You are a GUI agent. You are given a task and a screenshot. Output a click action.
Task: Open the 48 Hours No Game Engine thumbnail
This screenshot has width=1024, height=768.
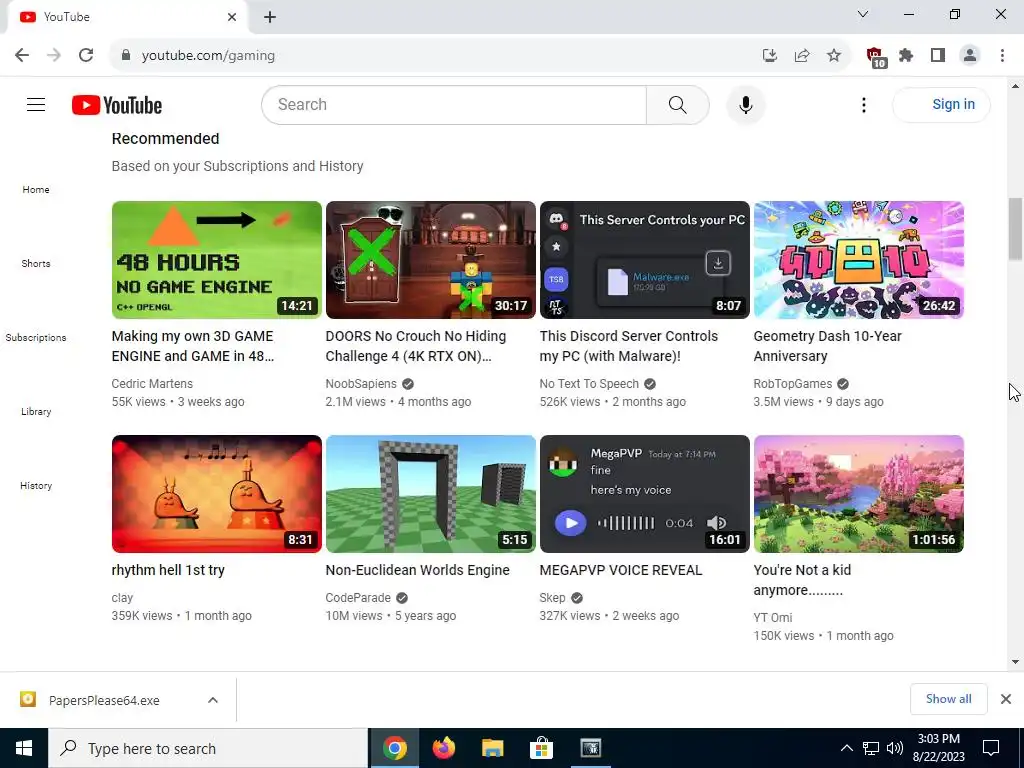217,260
